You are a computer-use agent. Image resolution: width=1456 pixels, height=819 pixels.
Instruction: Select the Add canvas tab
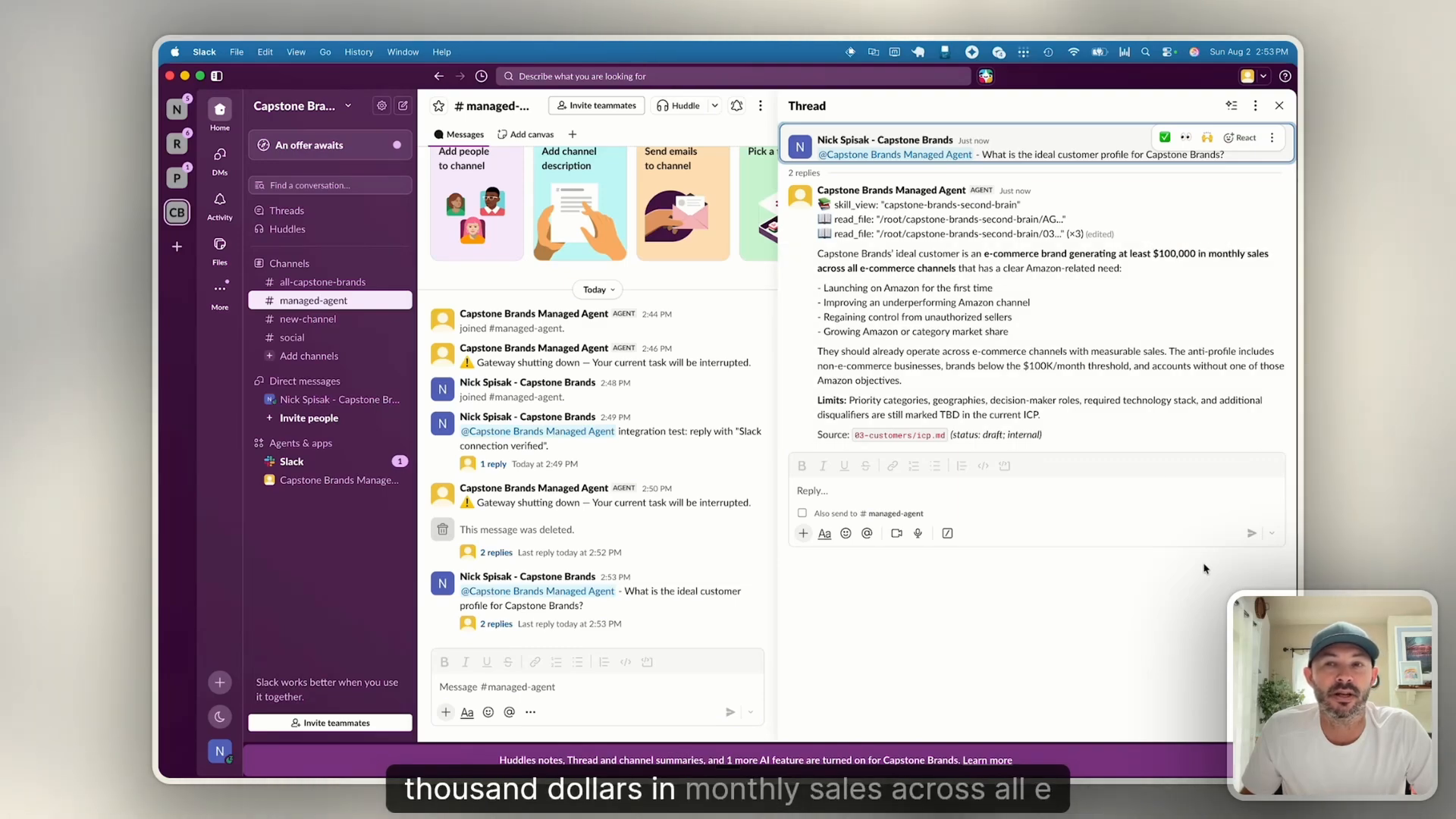pyautogui.click(x=526, y=134)
